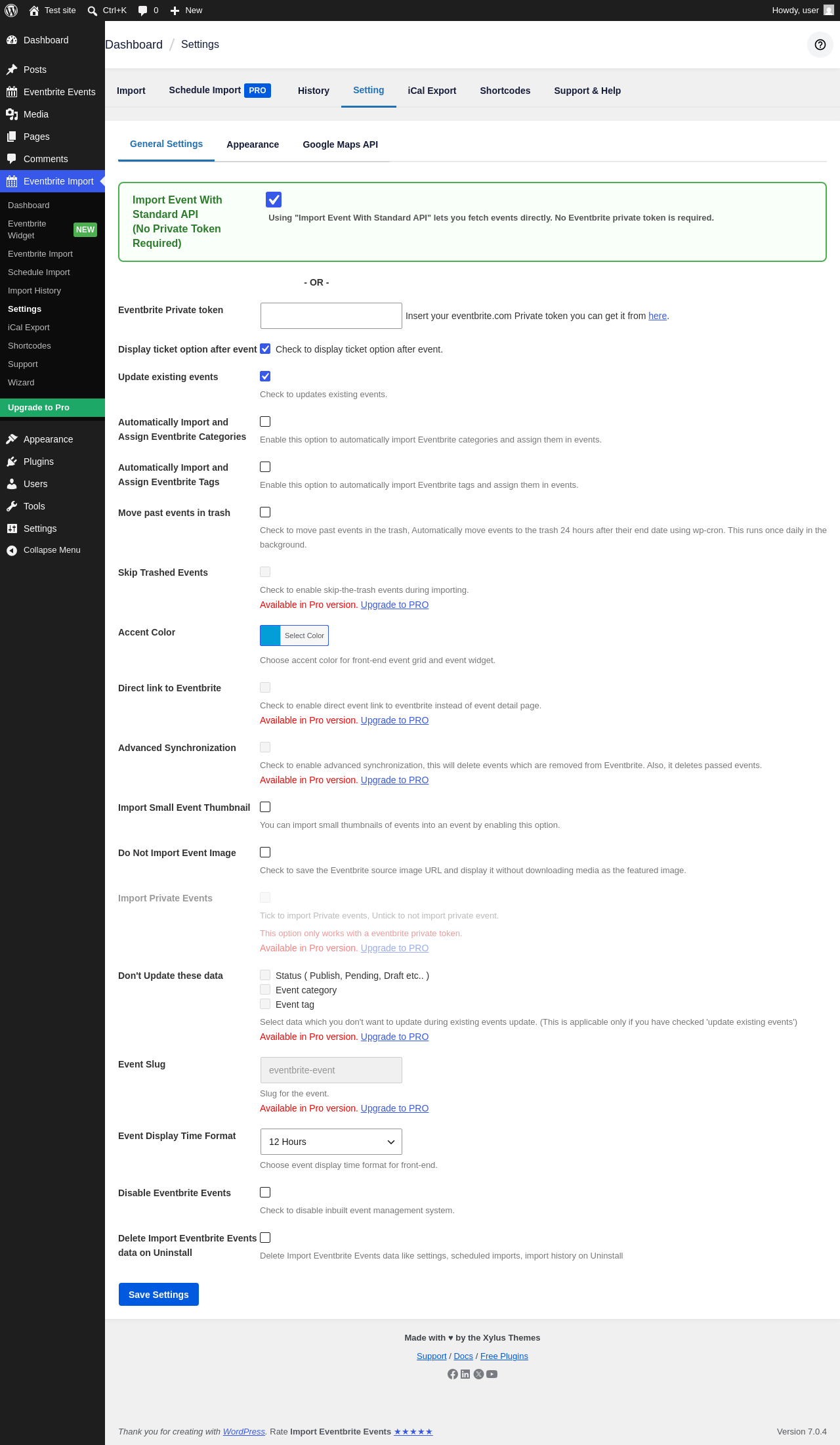
Task: Uncheck Import Event With Standard API
Action: coord(274,200)
